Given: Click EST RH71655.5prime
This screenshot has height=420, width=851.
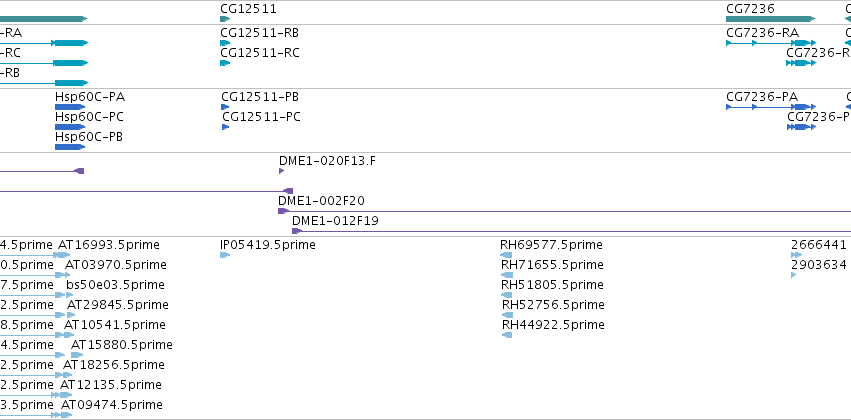Looking at the screenshot, I should (552, 265).
